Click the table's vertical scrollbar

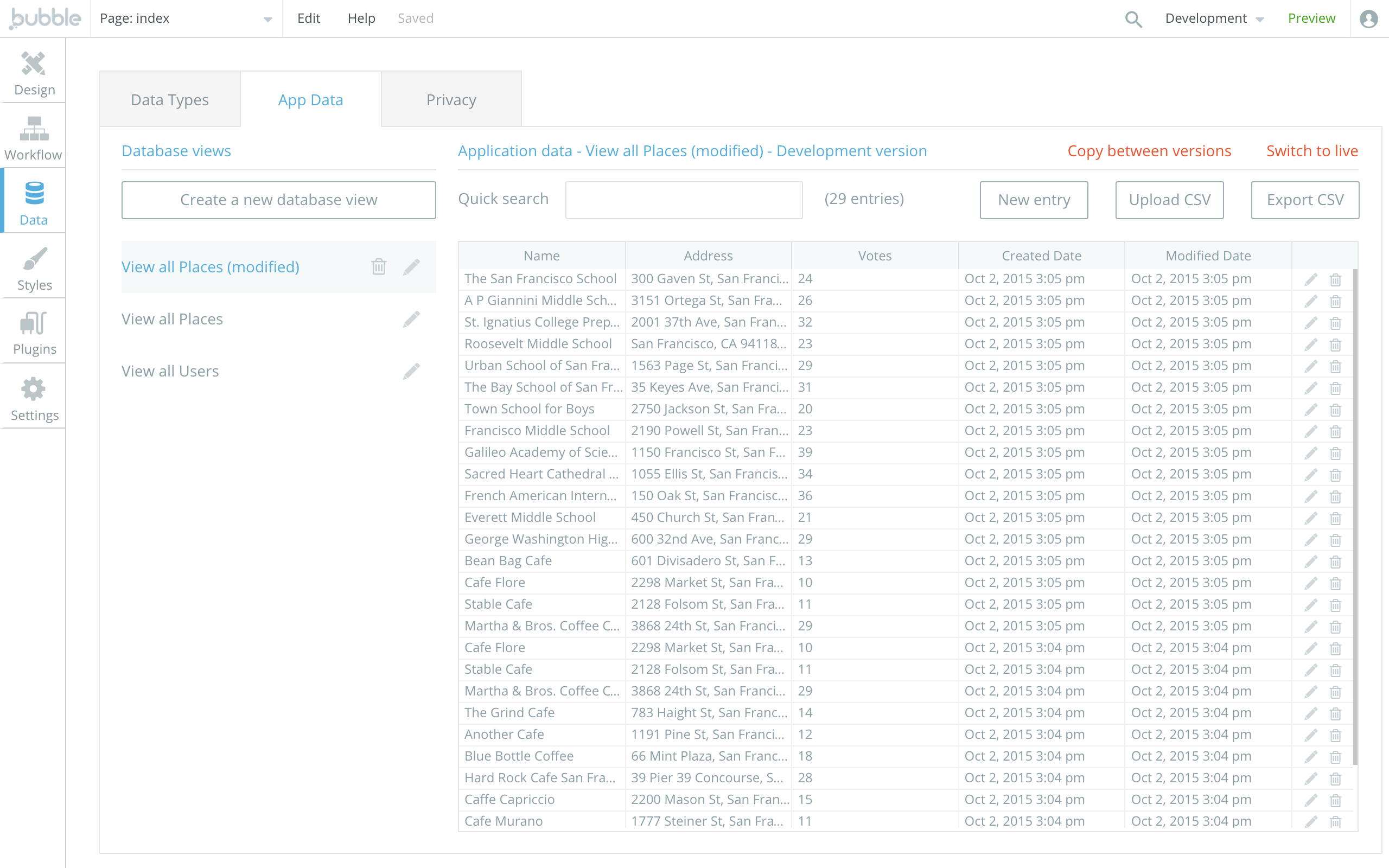pyautogui.click(x=1355, y=516)
